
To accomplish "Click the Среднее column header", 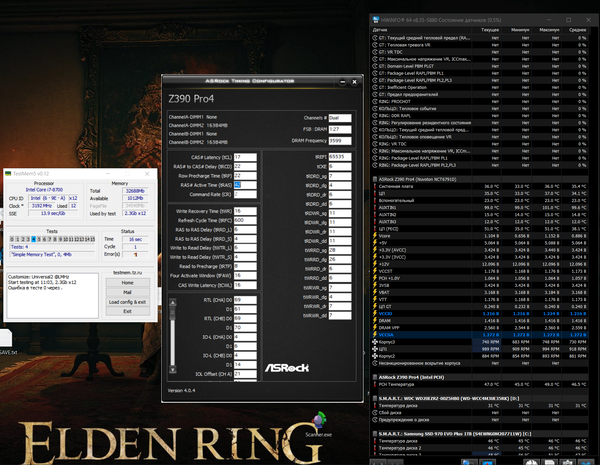I will click(575, 30).
